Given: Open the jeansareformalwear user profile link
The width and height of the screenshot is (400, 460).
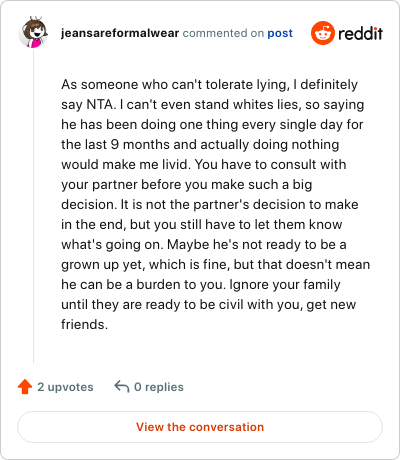Looking at the screenshot, I should pyautogui.click(x=120, y=33).
